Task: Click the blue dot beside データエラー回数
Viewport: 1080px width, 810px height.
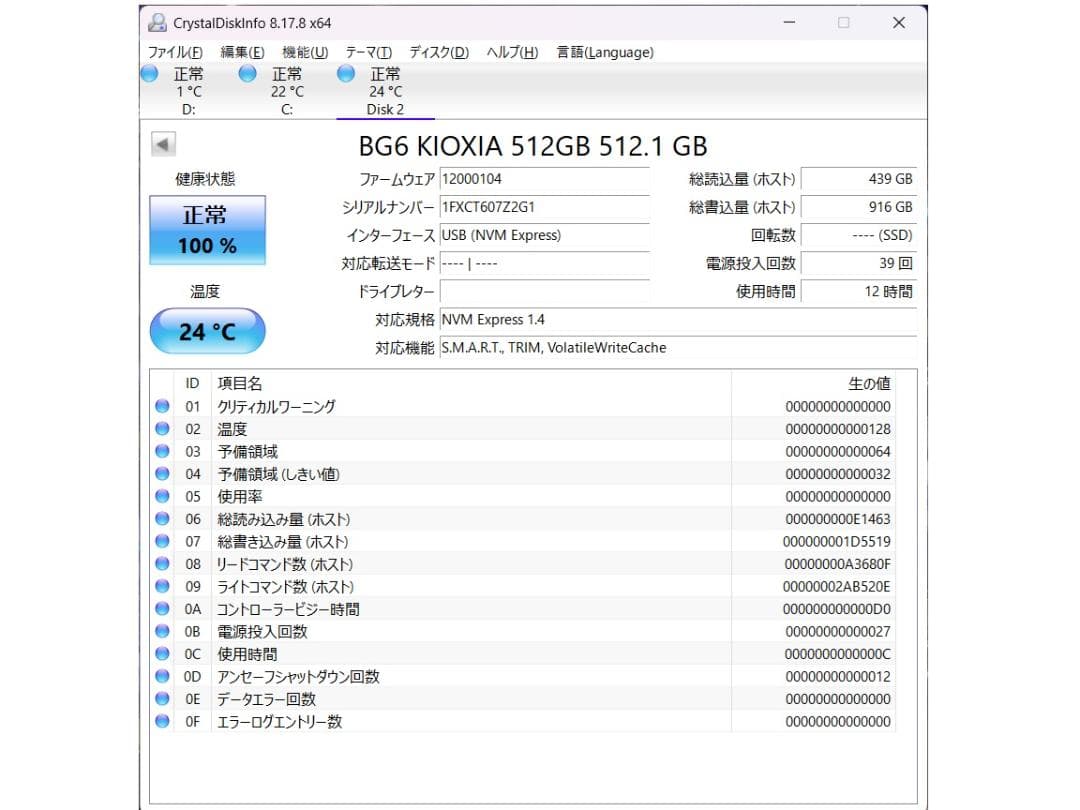Action: pos(162,699)
